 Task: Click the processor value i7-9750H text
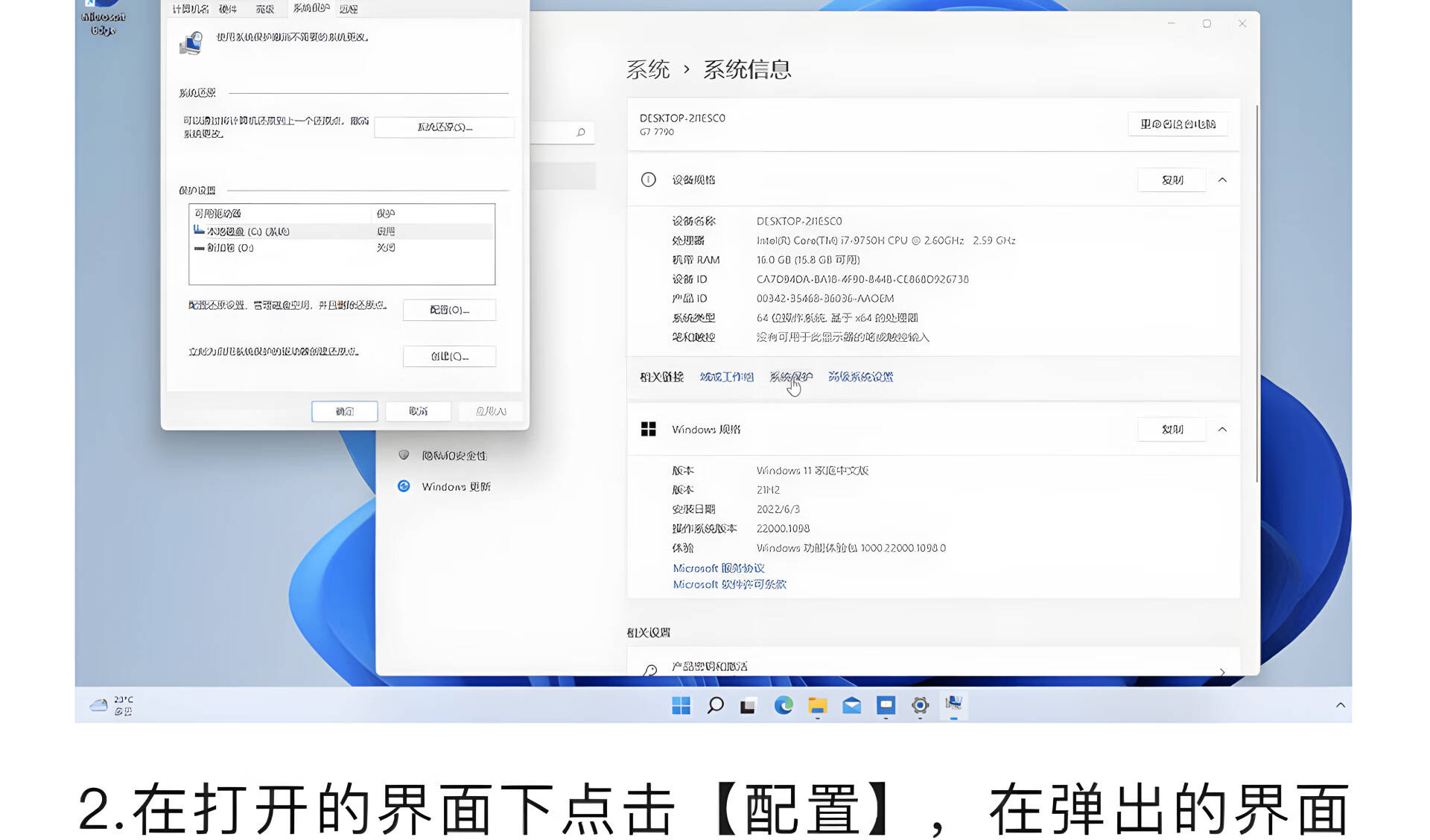coord(886,241)
